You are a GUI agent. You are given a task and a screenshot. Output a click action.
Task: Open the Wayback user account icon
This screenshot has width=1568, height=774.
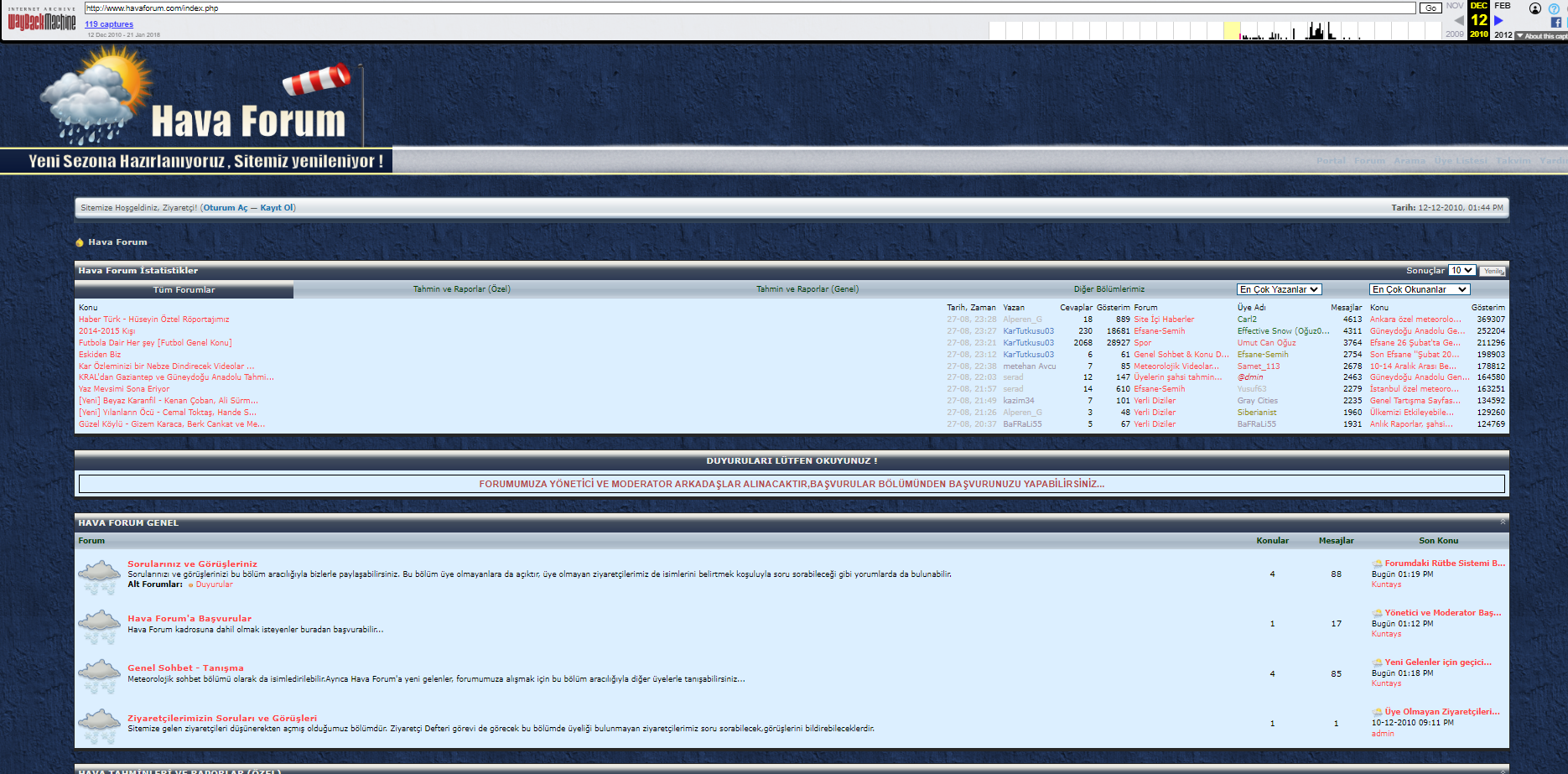[x=1535, y=8]
